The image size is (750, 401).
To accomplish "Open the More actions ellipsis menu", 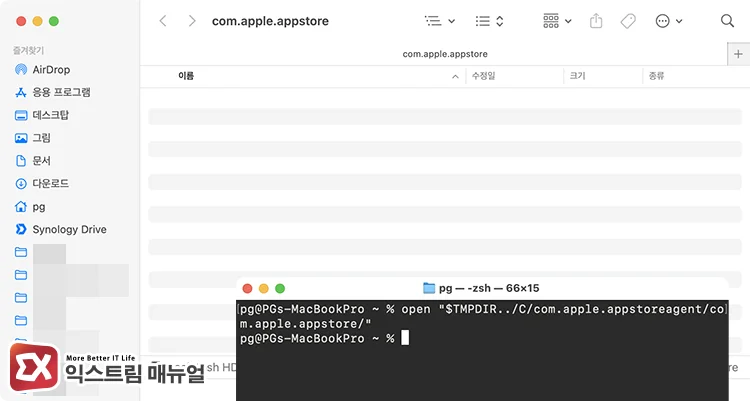I will [x=669, y=21].
